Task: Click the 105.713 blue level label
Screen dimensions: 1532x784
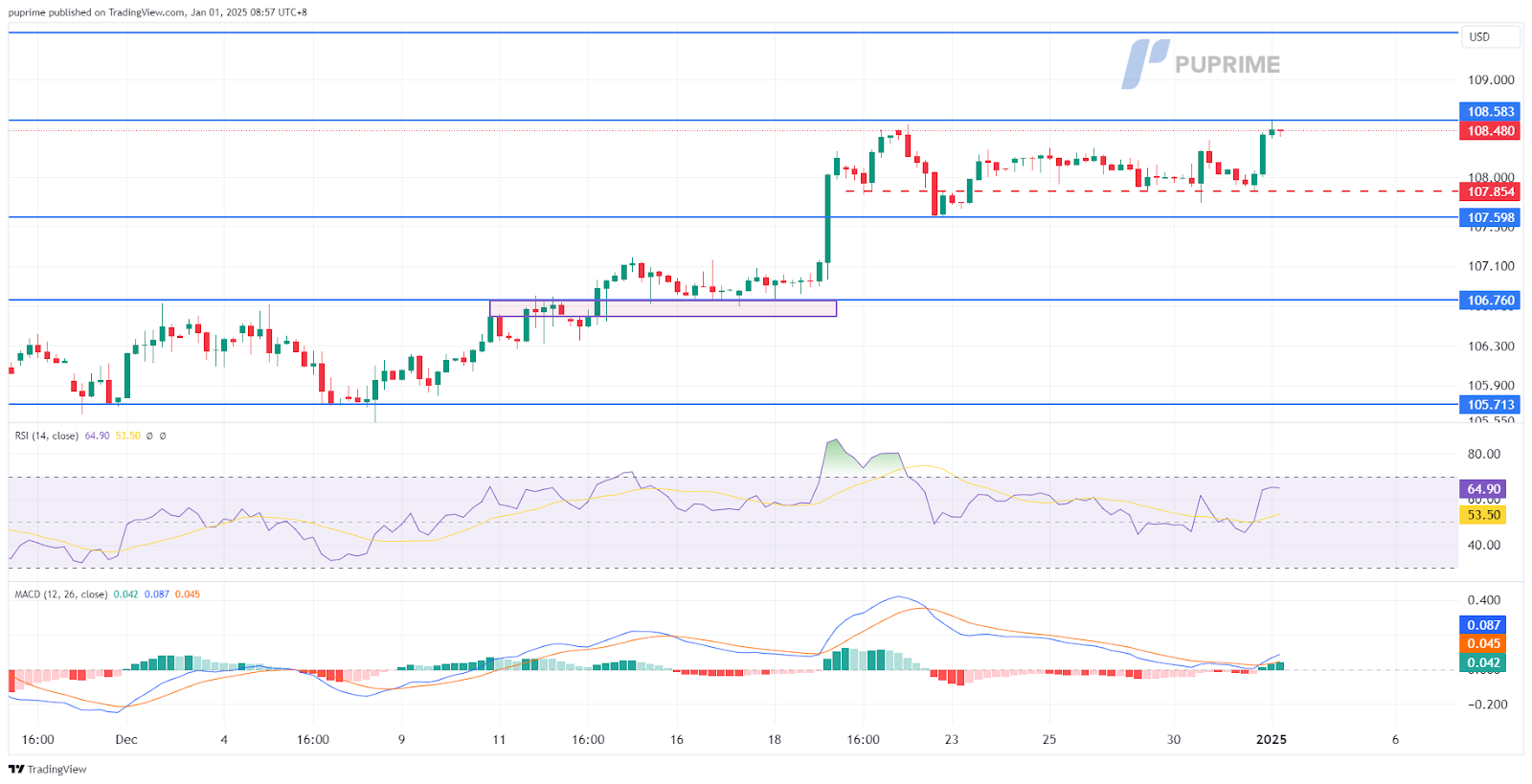Action: tap(1491, 405)
